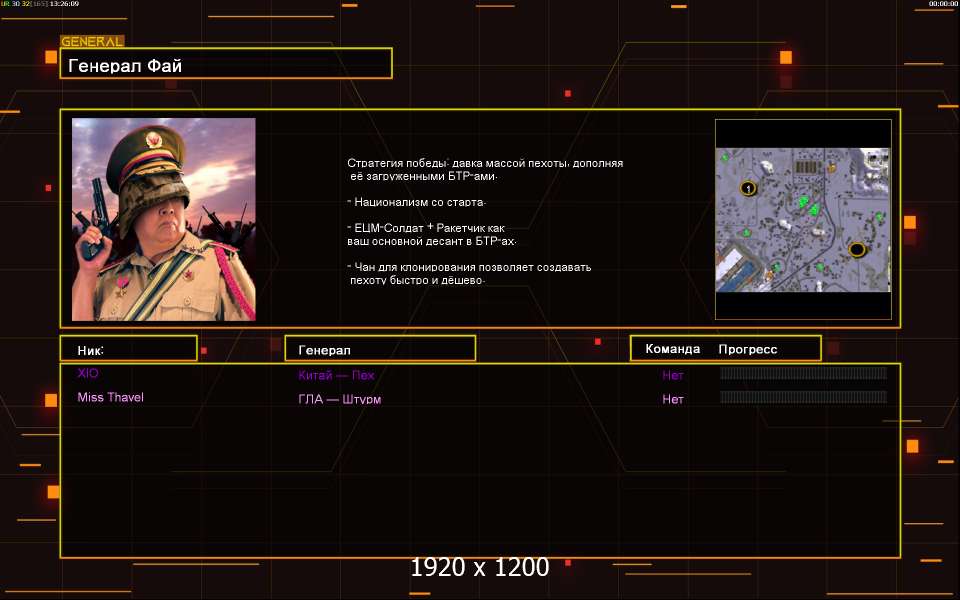Click the Китай — Пех general entry
The width and height of the screenshot is (960, 600).
click(336, 375)
